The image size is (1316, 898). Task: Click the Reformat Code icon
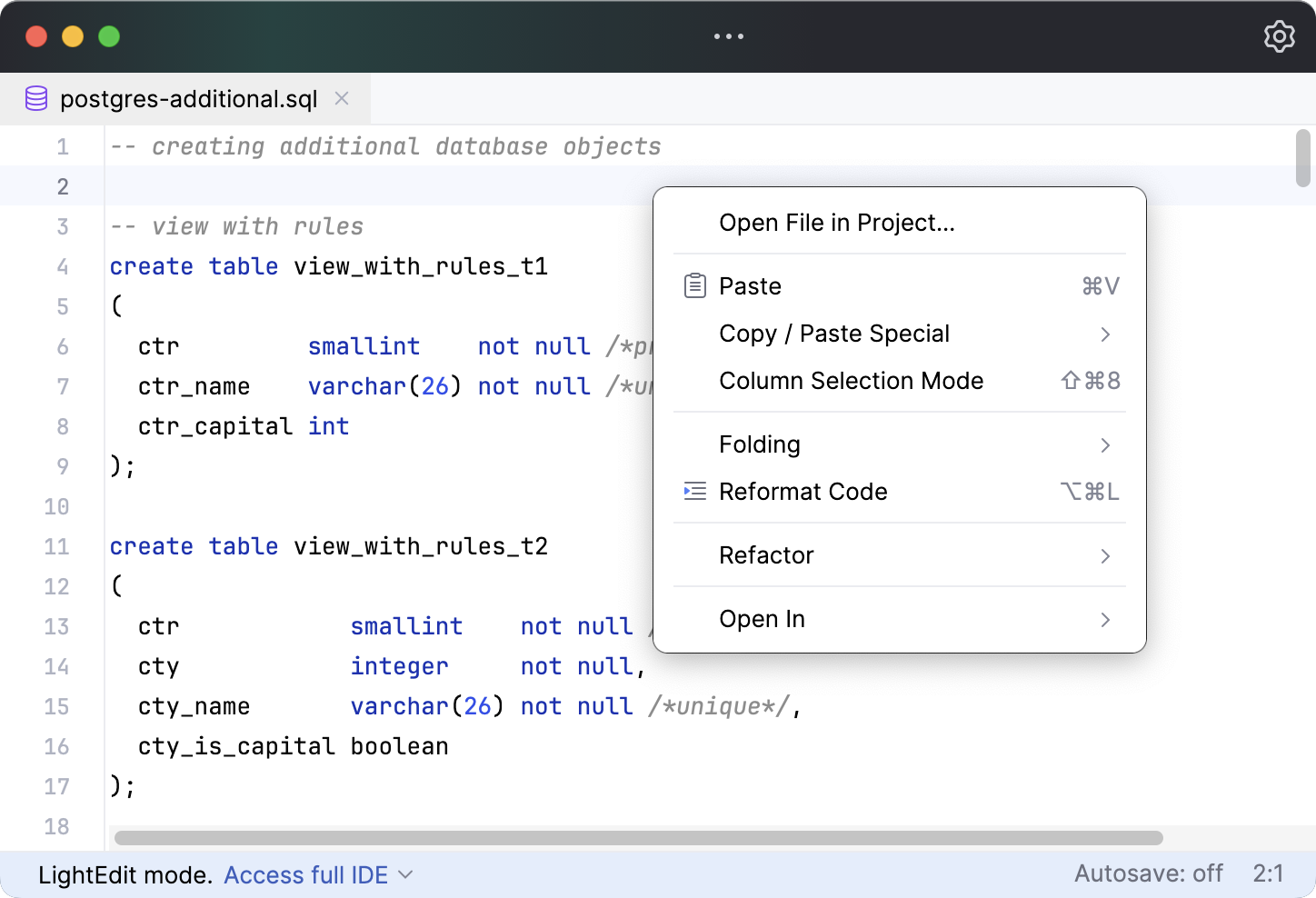tap(694, 491)
